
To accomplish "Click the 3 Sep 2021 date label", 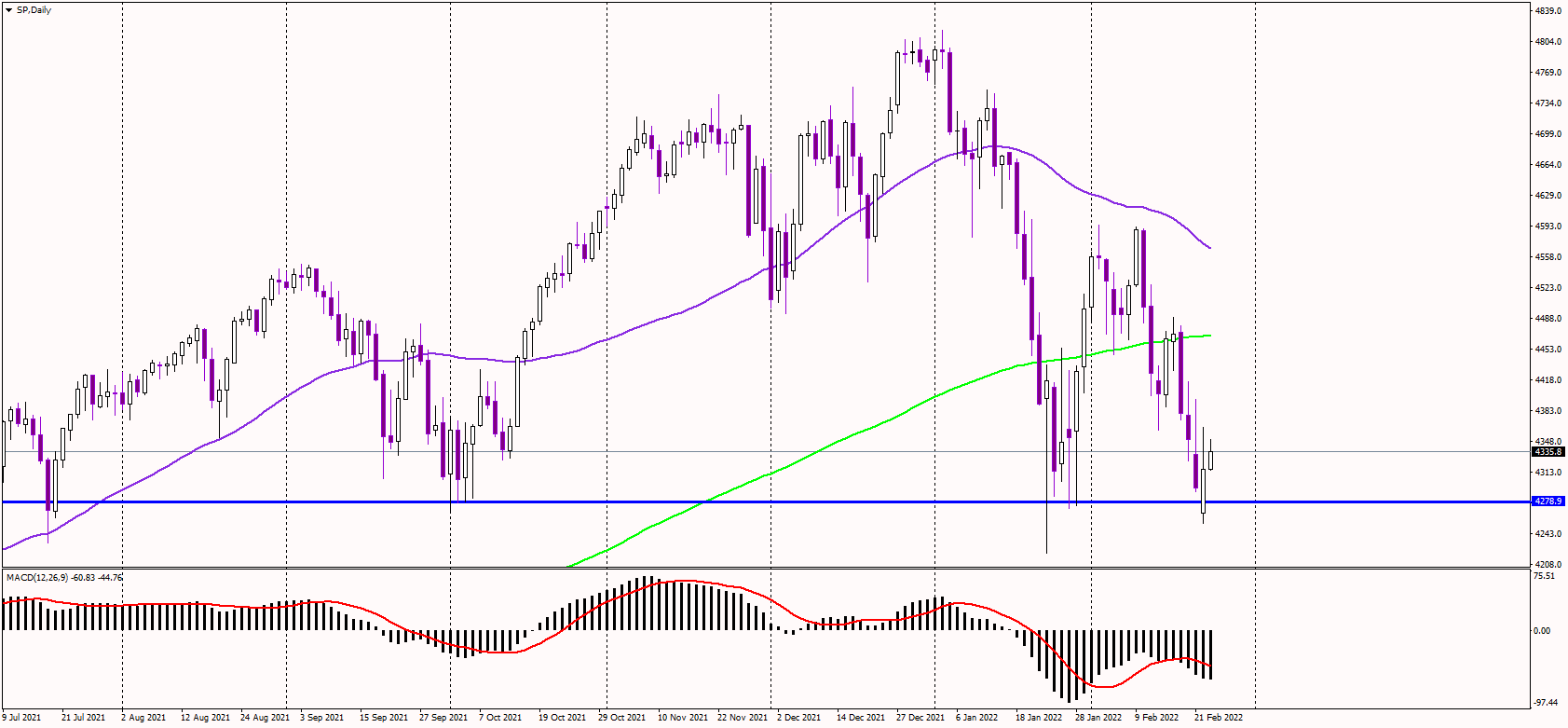I will point(322,718).
